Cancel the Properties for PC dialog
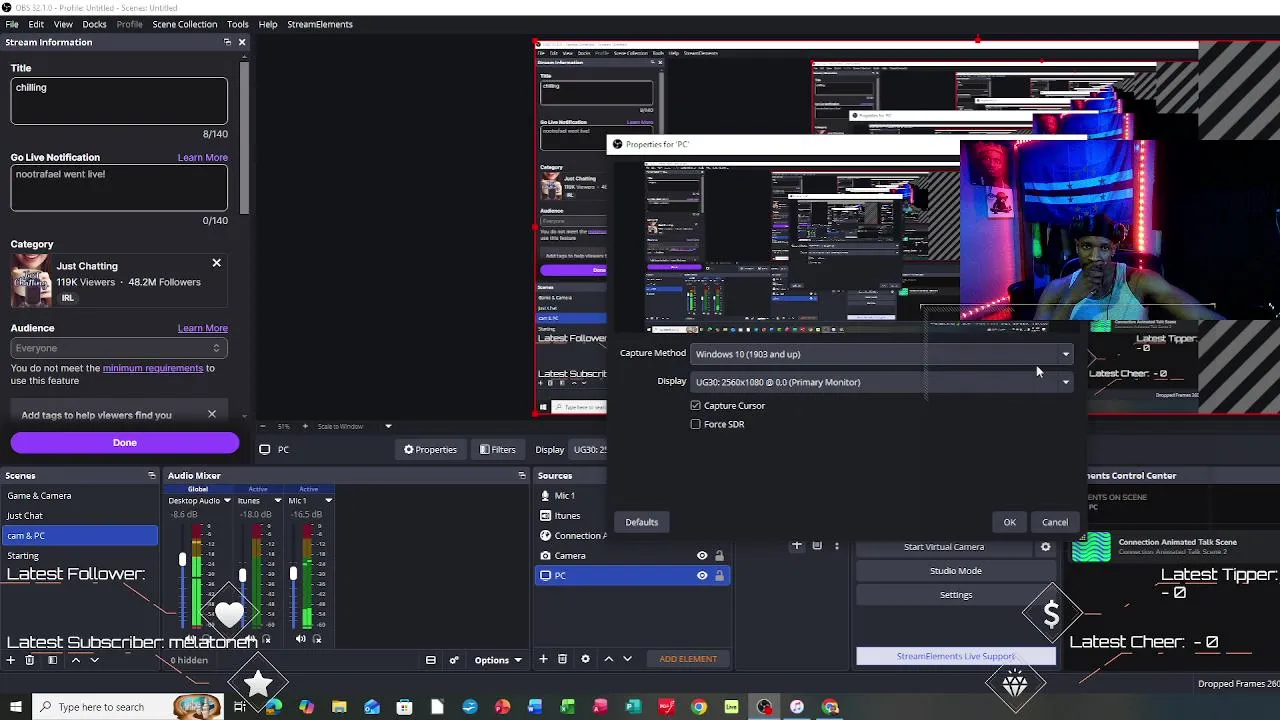This screenshot has width=1280, height=720. (x=1055, y=522)
